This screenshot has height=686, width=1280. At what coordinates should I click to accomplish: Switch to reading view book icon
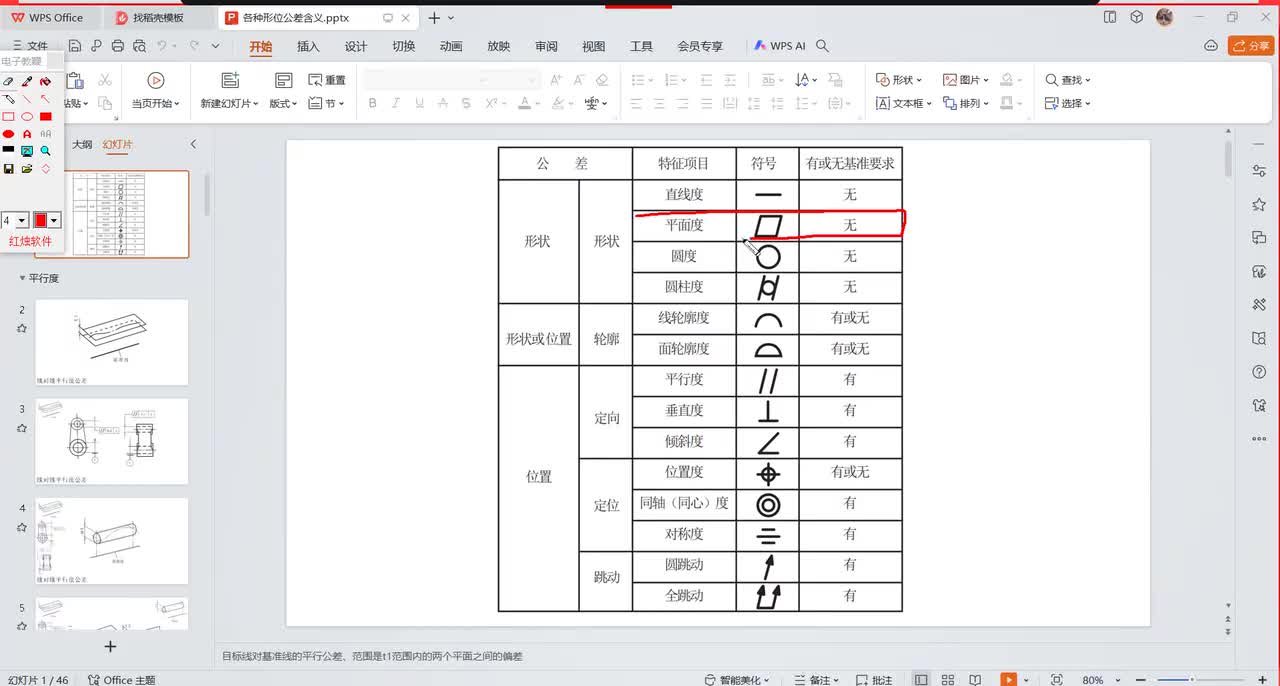(x=977, y=680)
